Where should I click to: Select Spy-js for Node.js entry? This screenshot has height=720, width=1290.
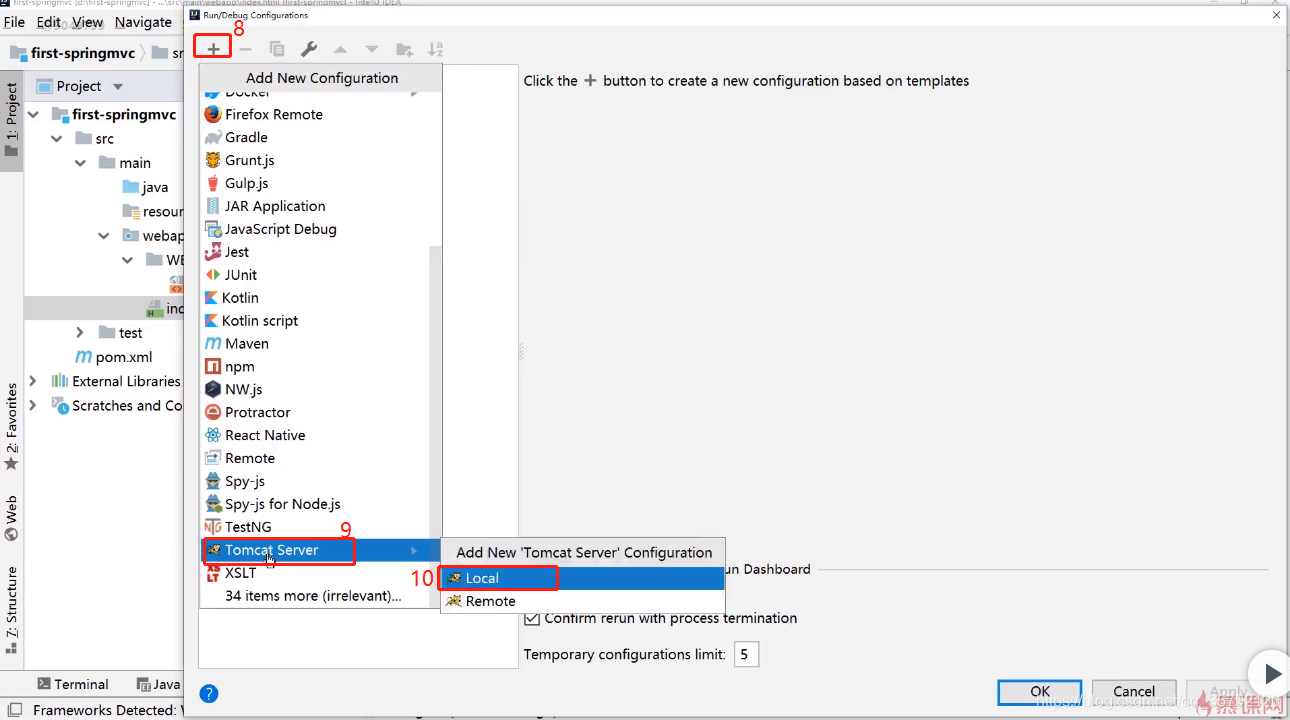tap(315, 505)
